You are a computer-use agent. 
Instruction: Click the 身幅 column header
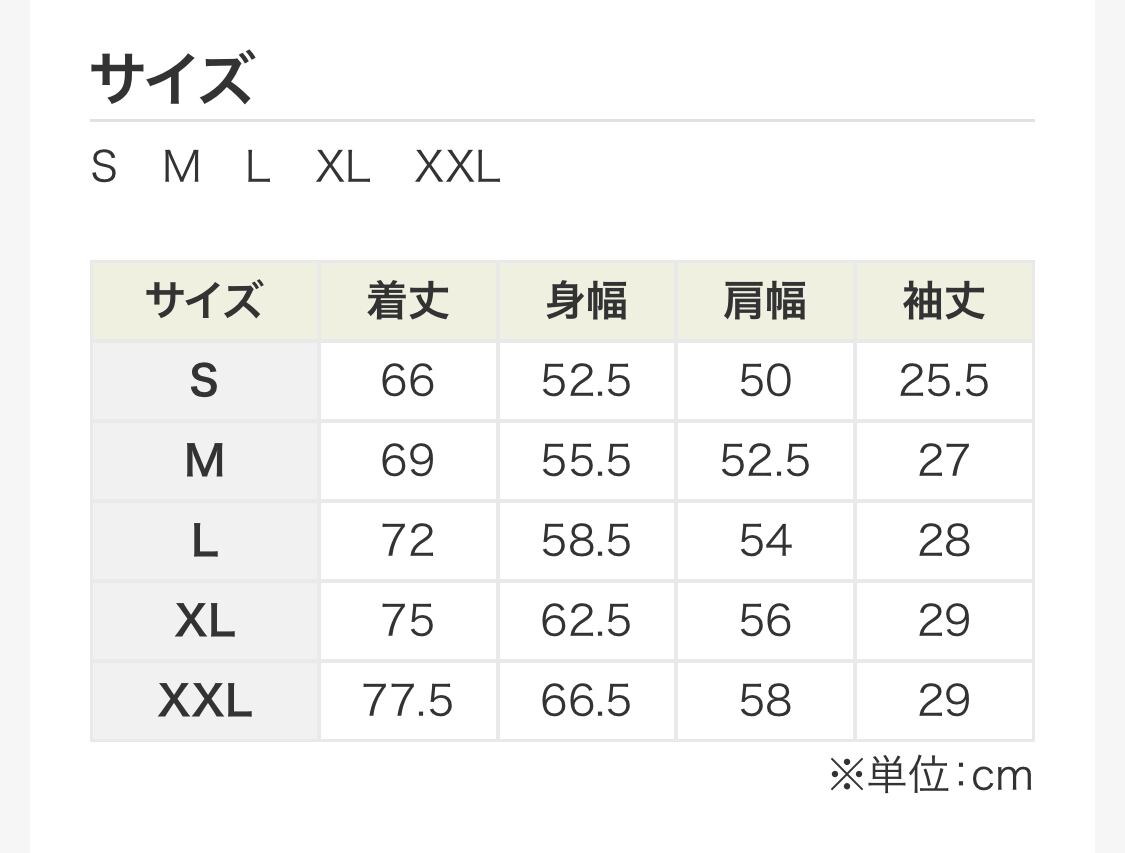587,301
